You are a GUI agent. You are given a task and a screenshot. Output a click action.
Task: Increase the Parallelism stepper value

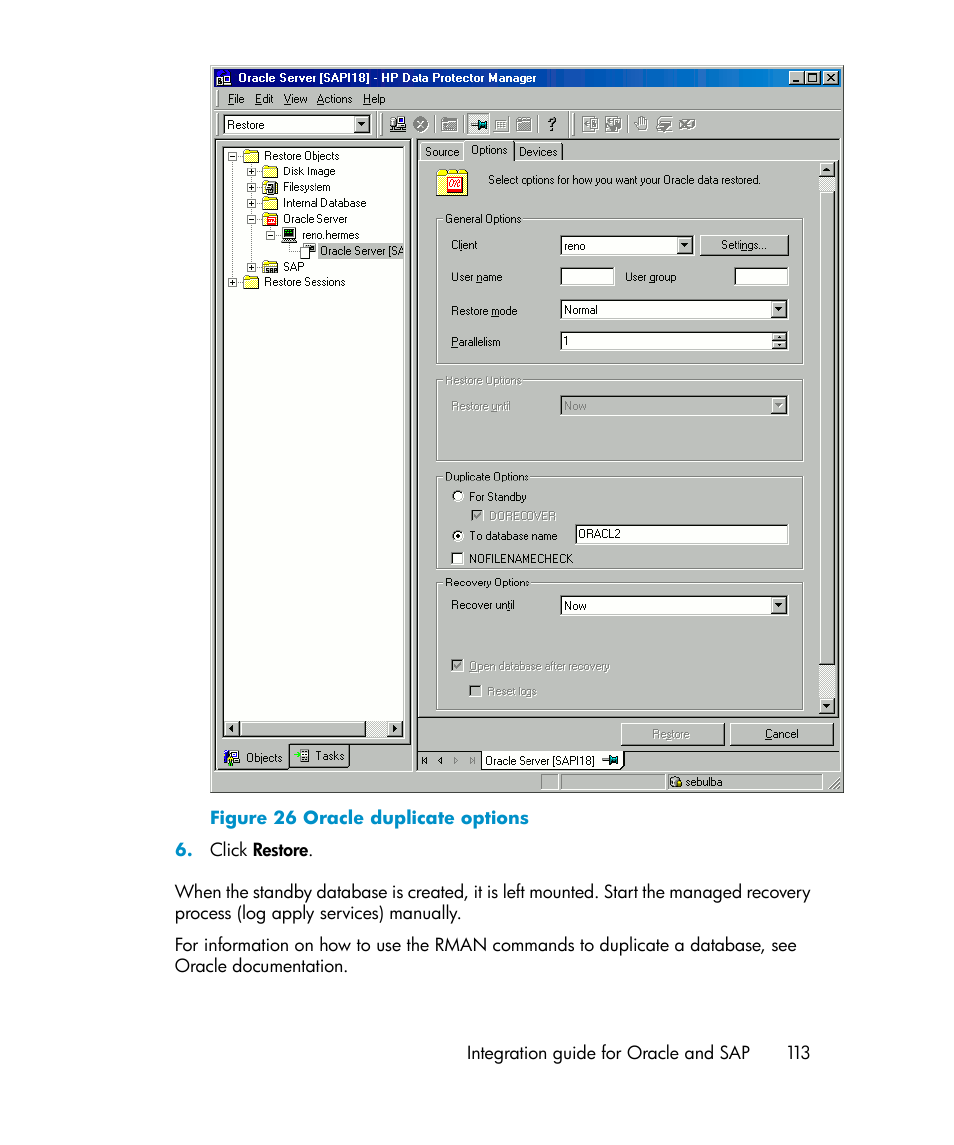pyautogui.click(x=779, y=337)
